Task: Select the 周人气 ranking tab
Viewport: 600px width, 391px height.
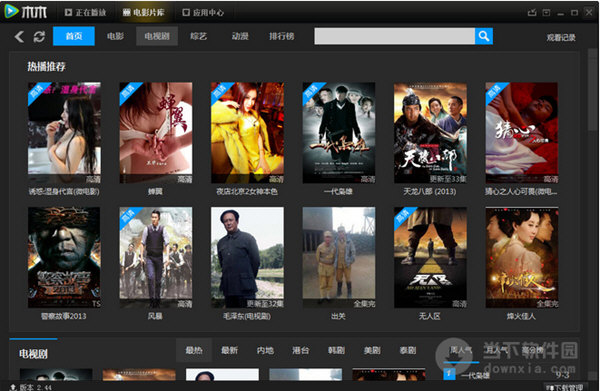Action: pyautogui.click(x=461, y=350)
